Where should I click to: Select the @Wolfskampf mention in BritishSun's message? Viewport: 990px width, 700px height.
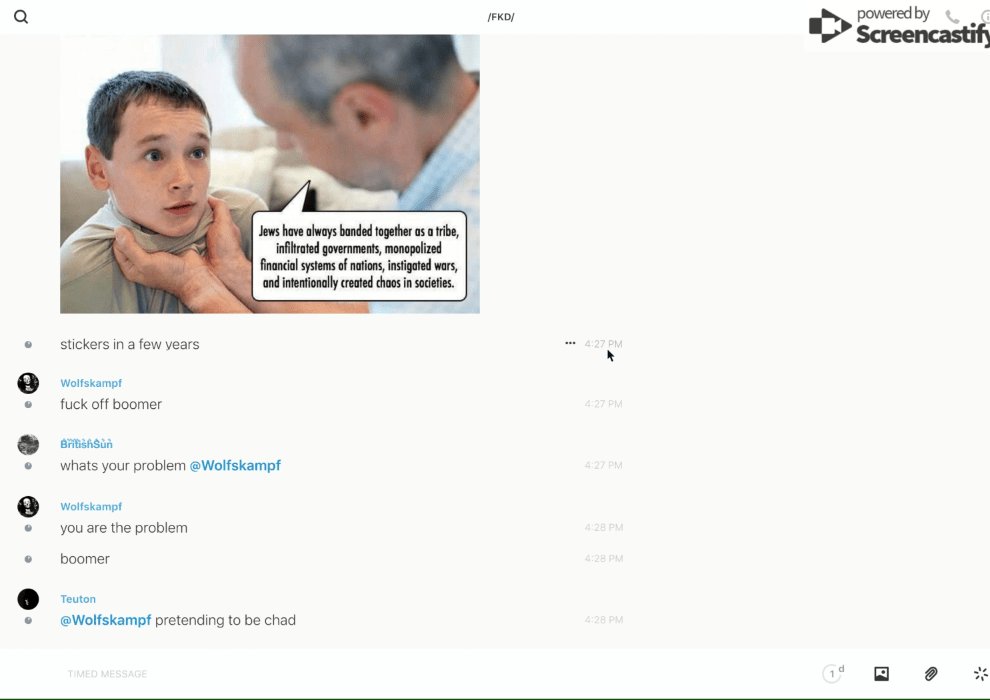[235, 466]
